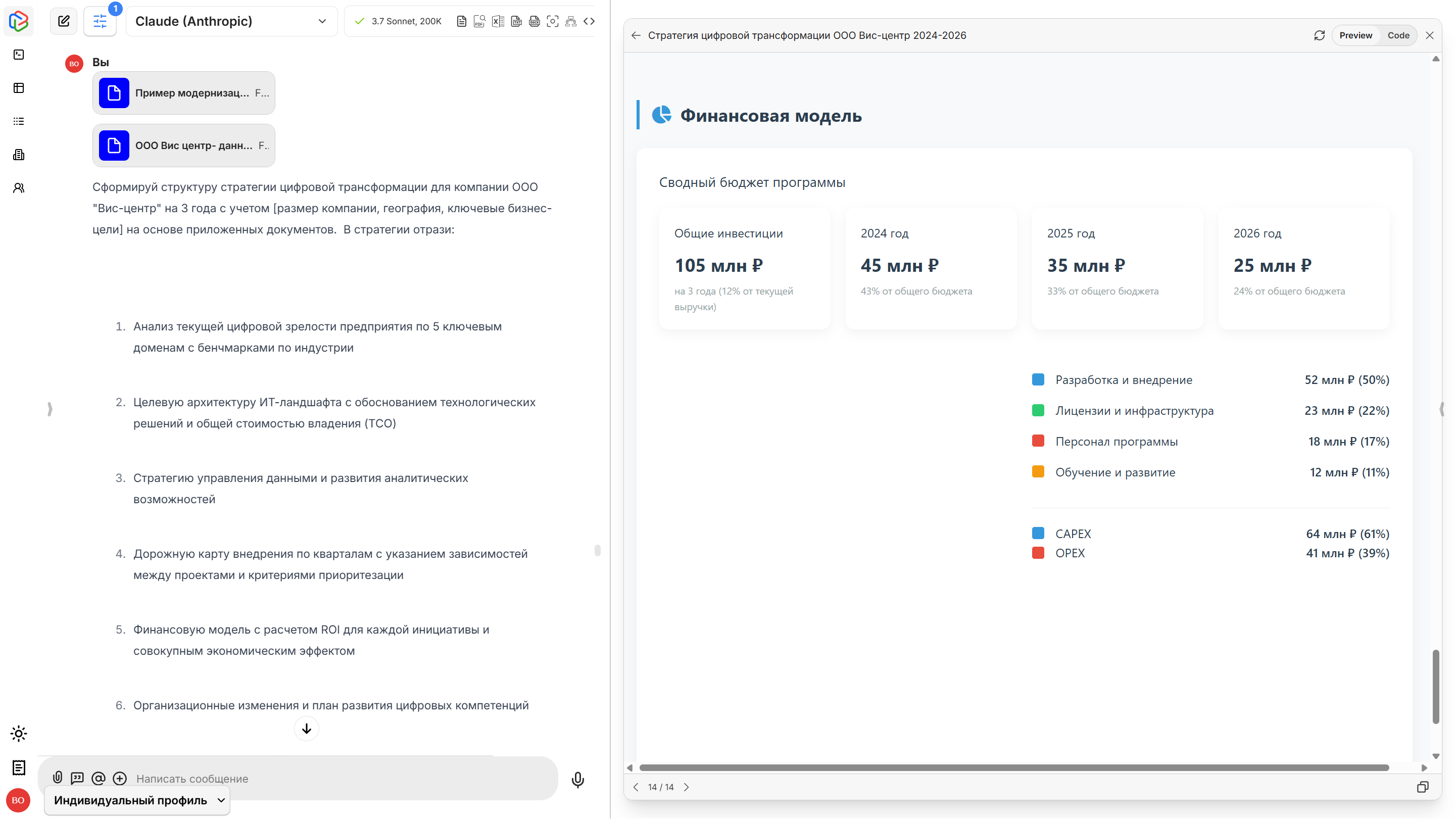Viewport: 1456px width, 819px height.
Task: Switch to the Code tab
Action: click(x=1398, y=35)
